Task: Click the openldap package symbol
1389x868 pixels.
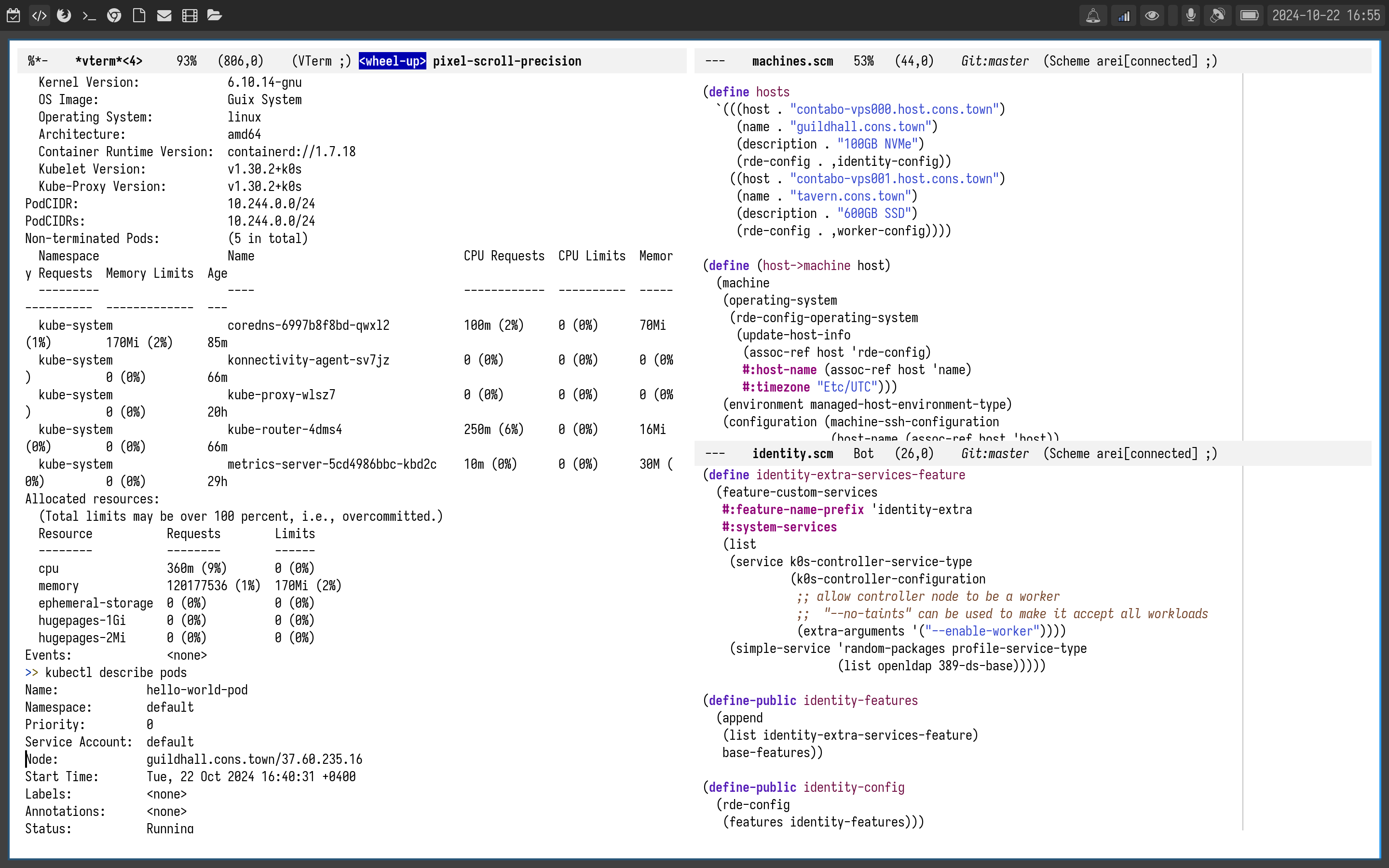Action: (x=904, y=666)
